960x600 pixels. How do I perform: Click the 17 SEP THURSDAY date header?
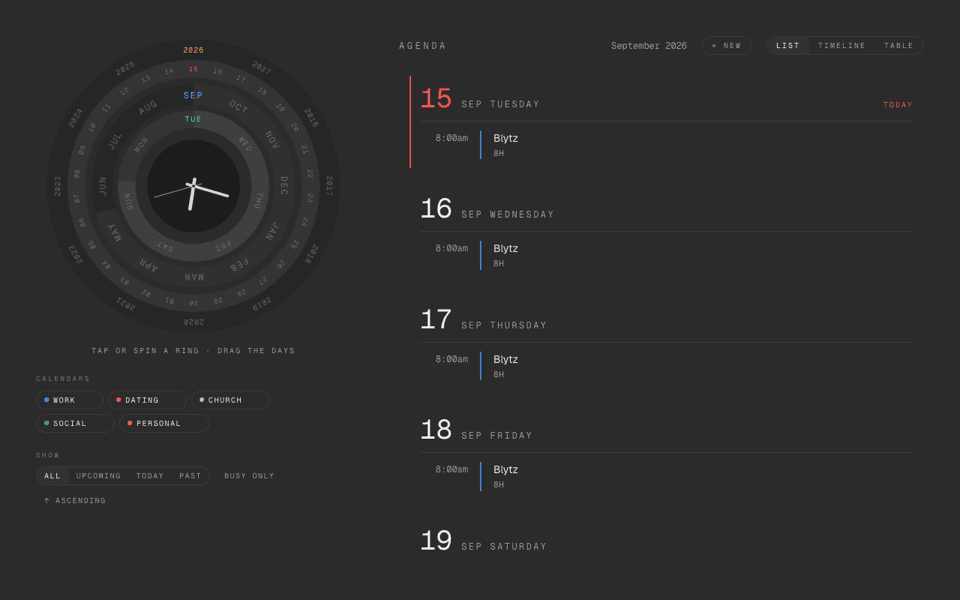[484, 320]
